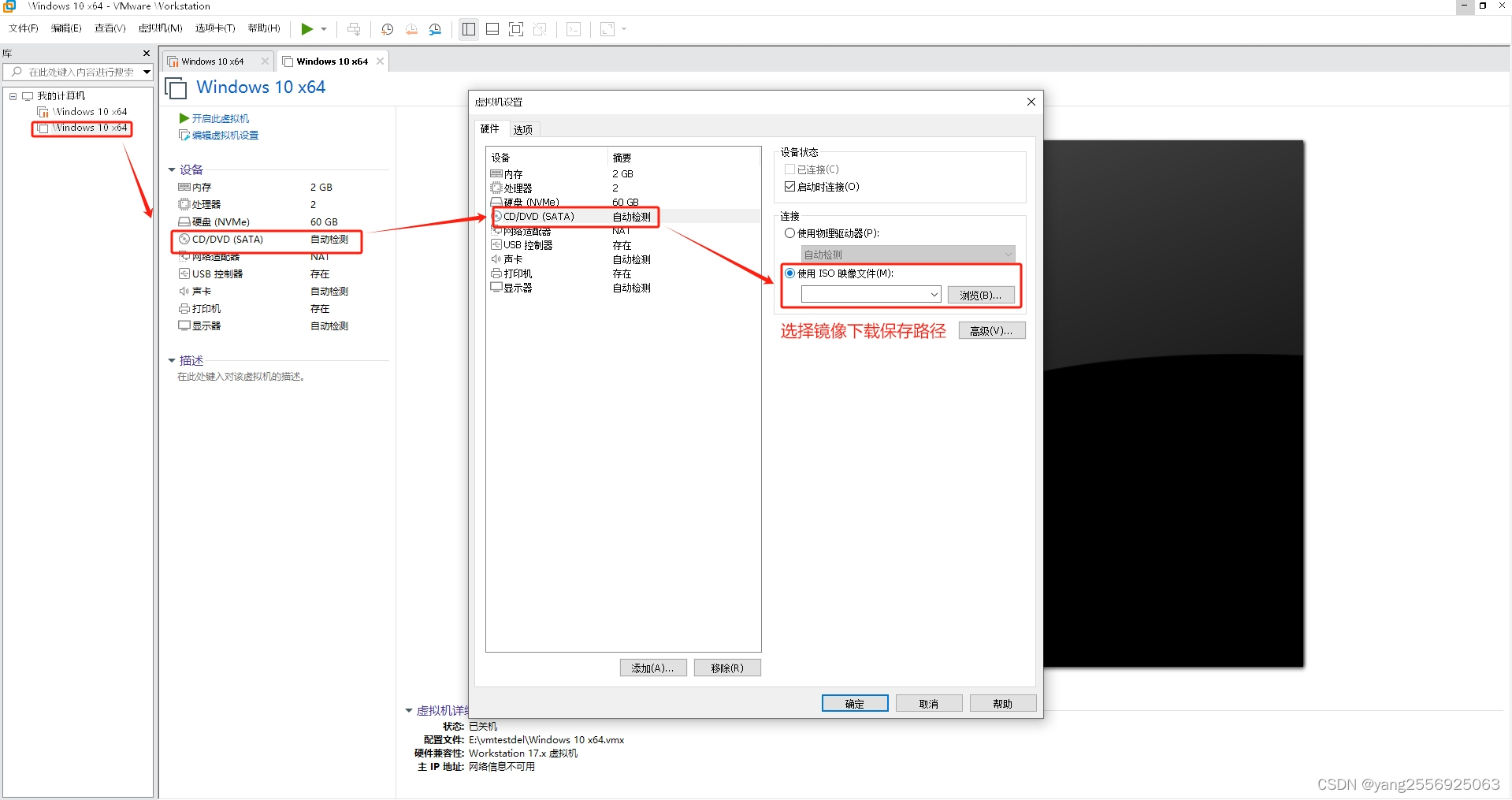The height and width of the screenshot is (800, 1512).
Task: Switch to 硬件 tab in settings dialog
Action: tap(490, 129)
